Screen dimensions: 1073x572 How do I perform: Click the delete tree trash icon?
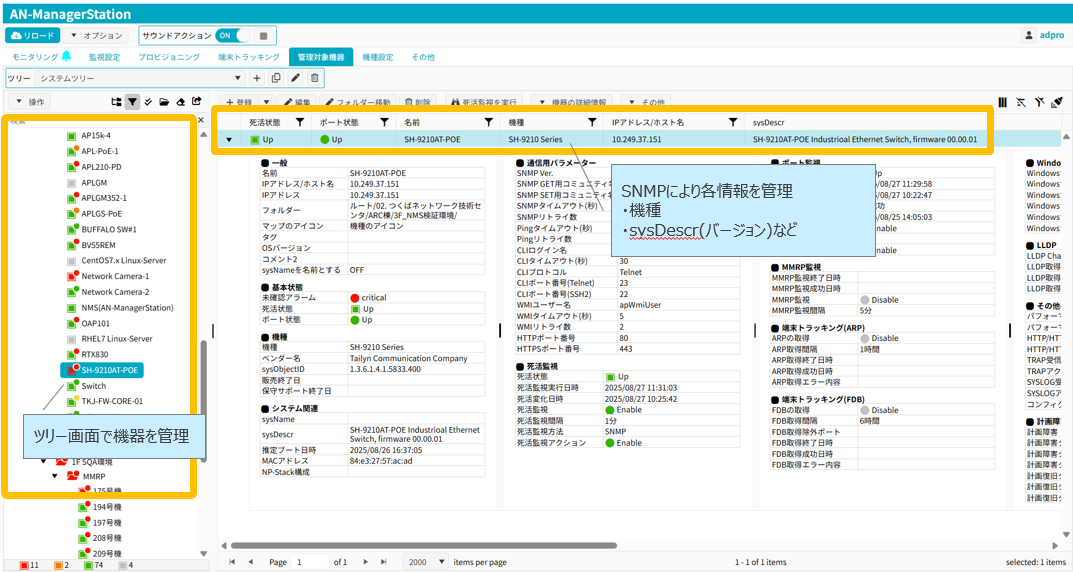click(x=314, y=78)
